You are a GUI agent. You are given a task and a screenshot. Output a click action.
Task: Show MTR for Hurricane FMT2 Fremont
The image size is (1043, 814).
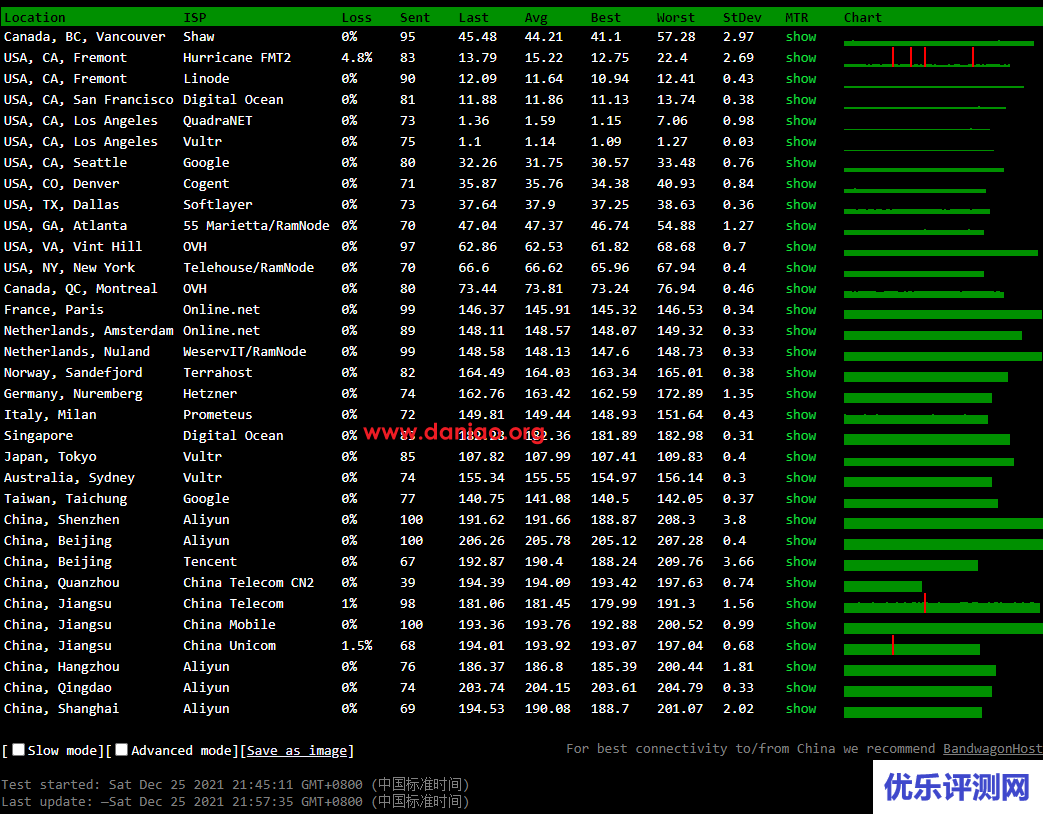(x=801, y=58)
